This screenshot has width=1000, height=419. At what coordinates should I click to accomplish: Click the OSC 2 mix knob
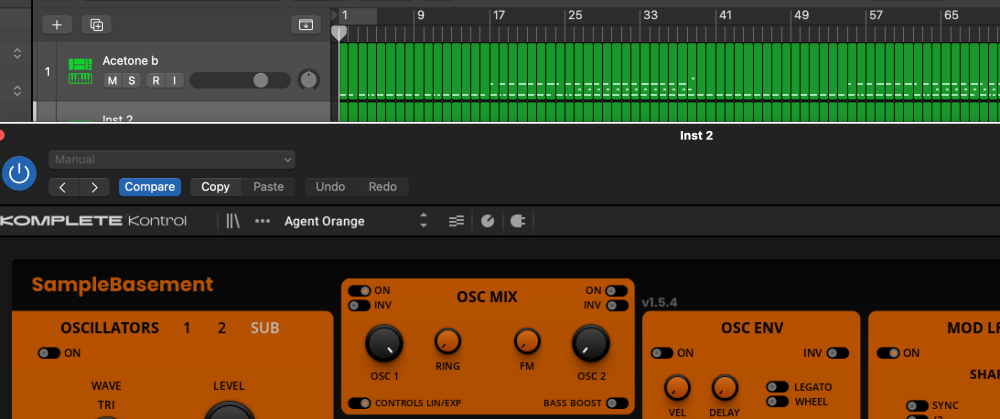(591, 343)
